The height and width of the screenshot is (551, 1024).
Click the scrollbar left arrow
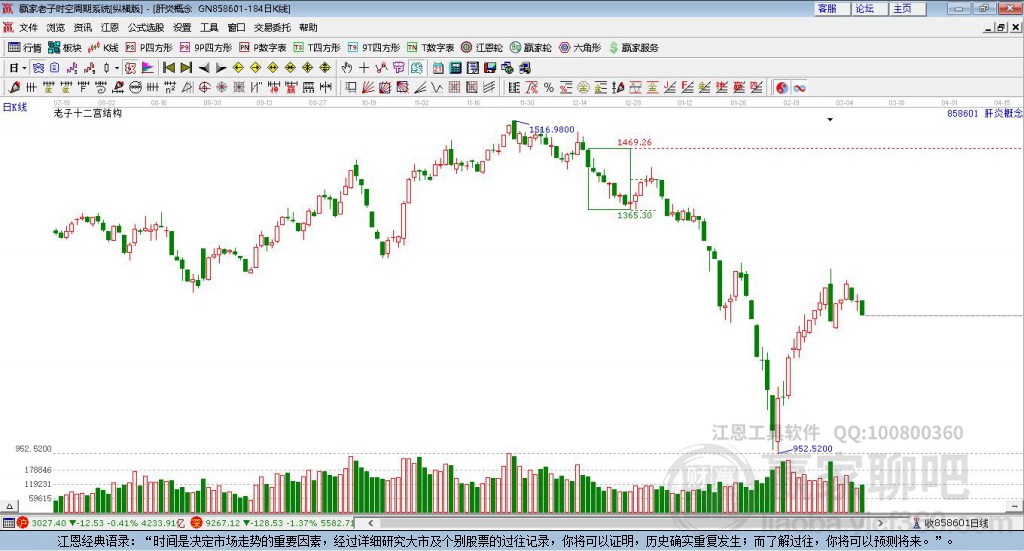pyautogui.click(x=370, y=523)
